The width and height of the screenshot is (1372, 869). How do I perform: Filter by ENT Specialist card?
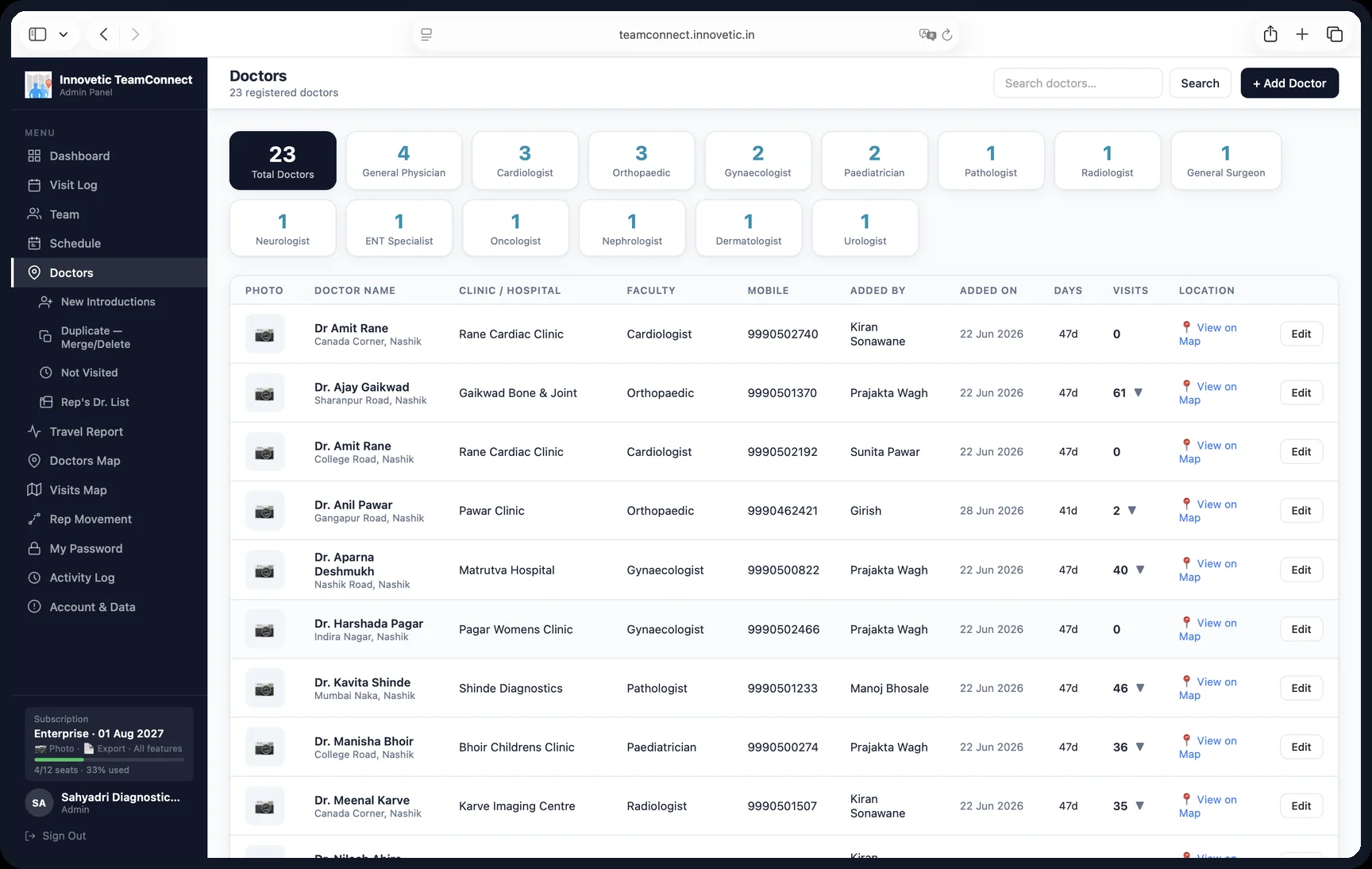399,228
